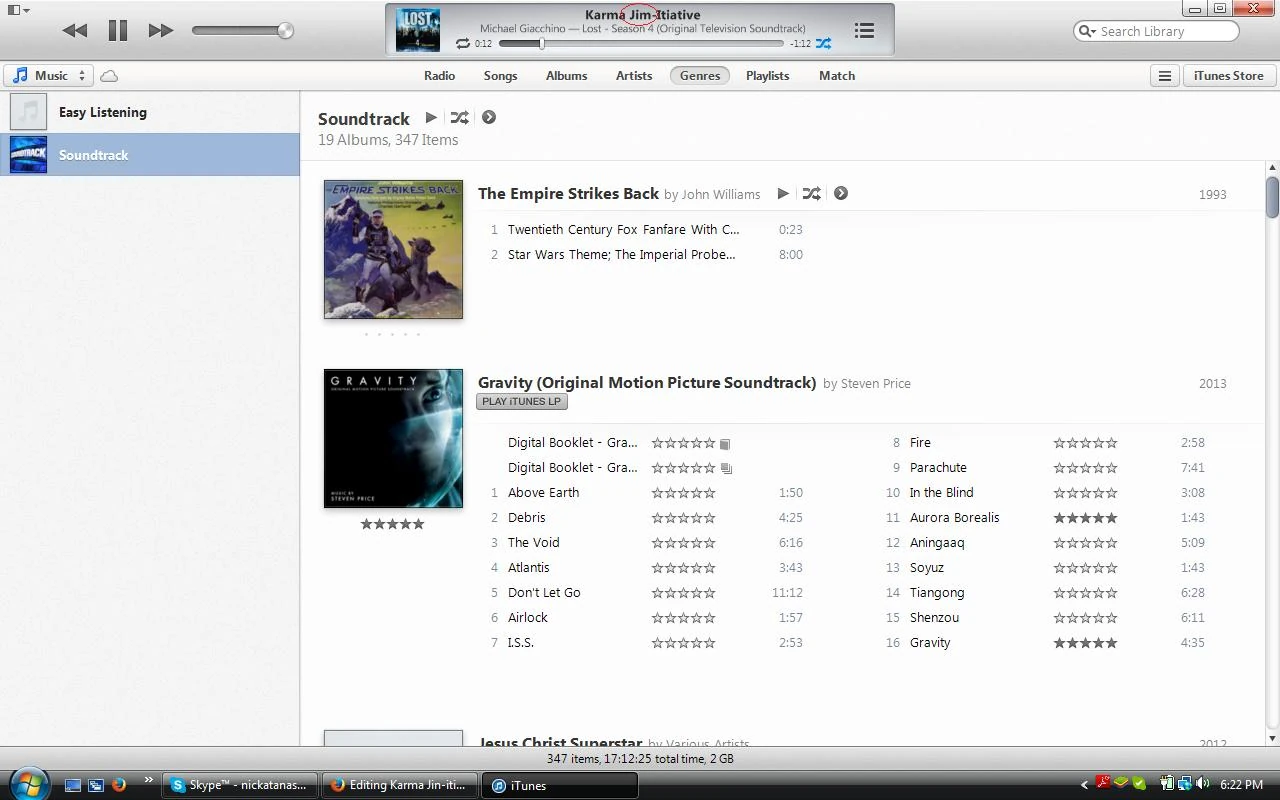Screen dimensions: 1280x800
Task: Switch to the Playlists tab
Action: click(x=767, y=76)
